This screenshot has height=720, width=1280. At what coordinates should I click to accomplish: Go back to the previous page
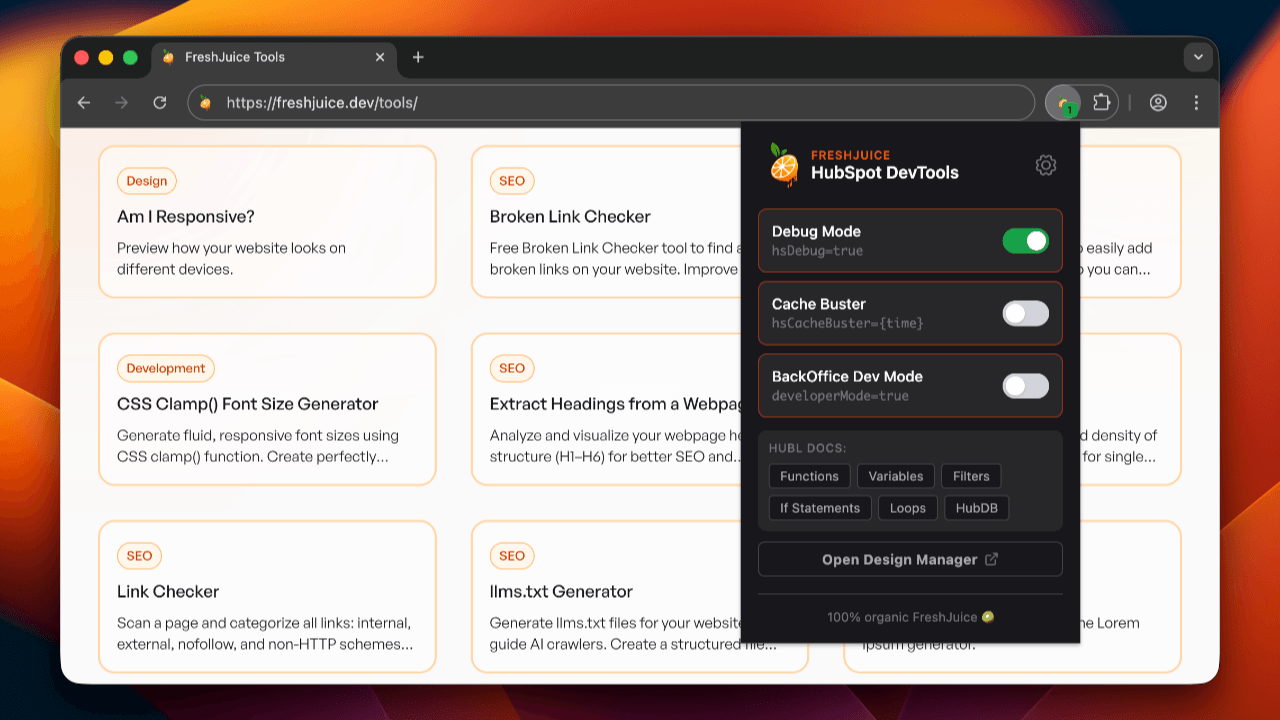pos(84,102)
